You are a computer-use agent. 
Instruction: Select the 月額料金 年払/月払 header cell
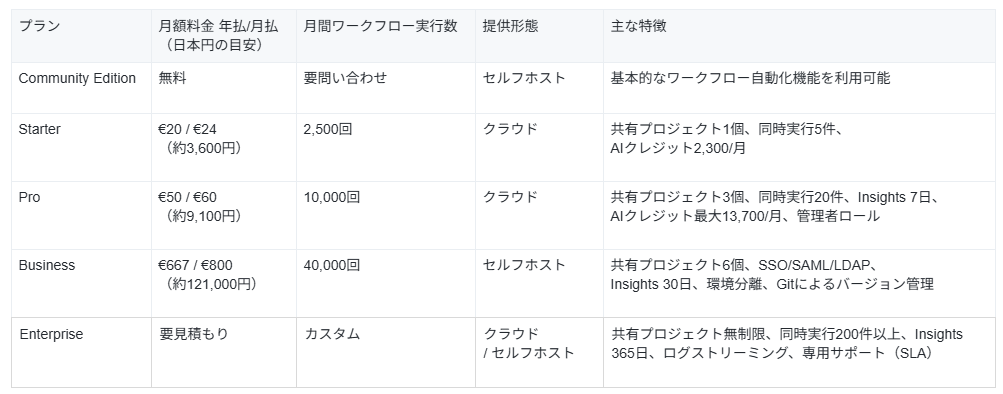click(x=224, y=36)
